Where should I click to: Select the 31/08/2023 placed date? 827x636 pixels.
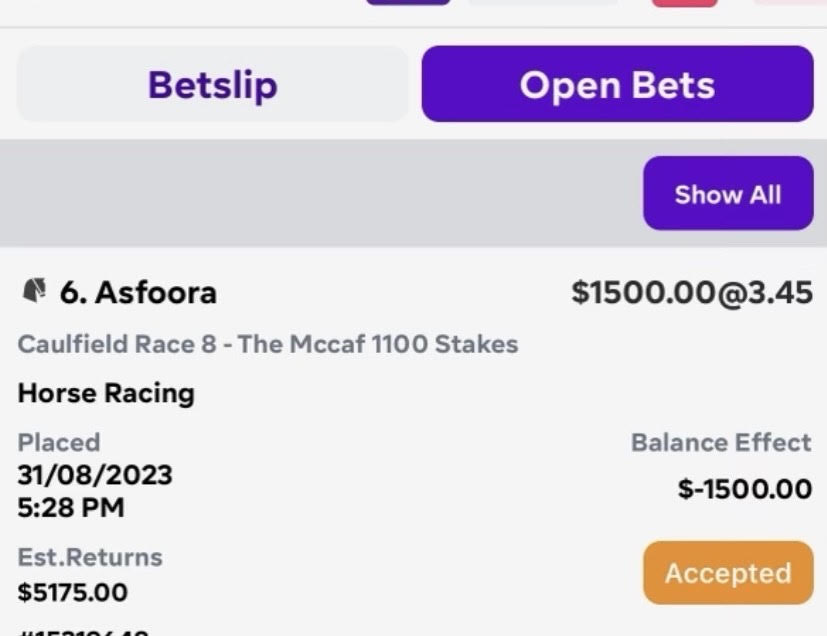(95, 475)
